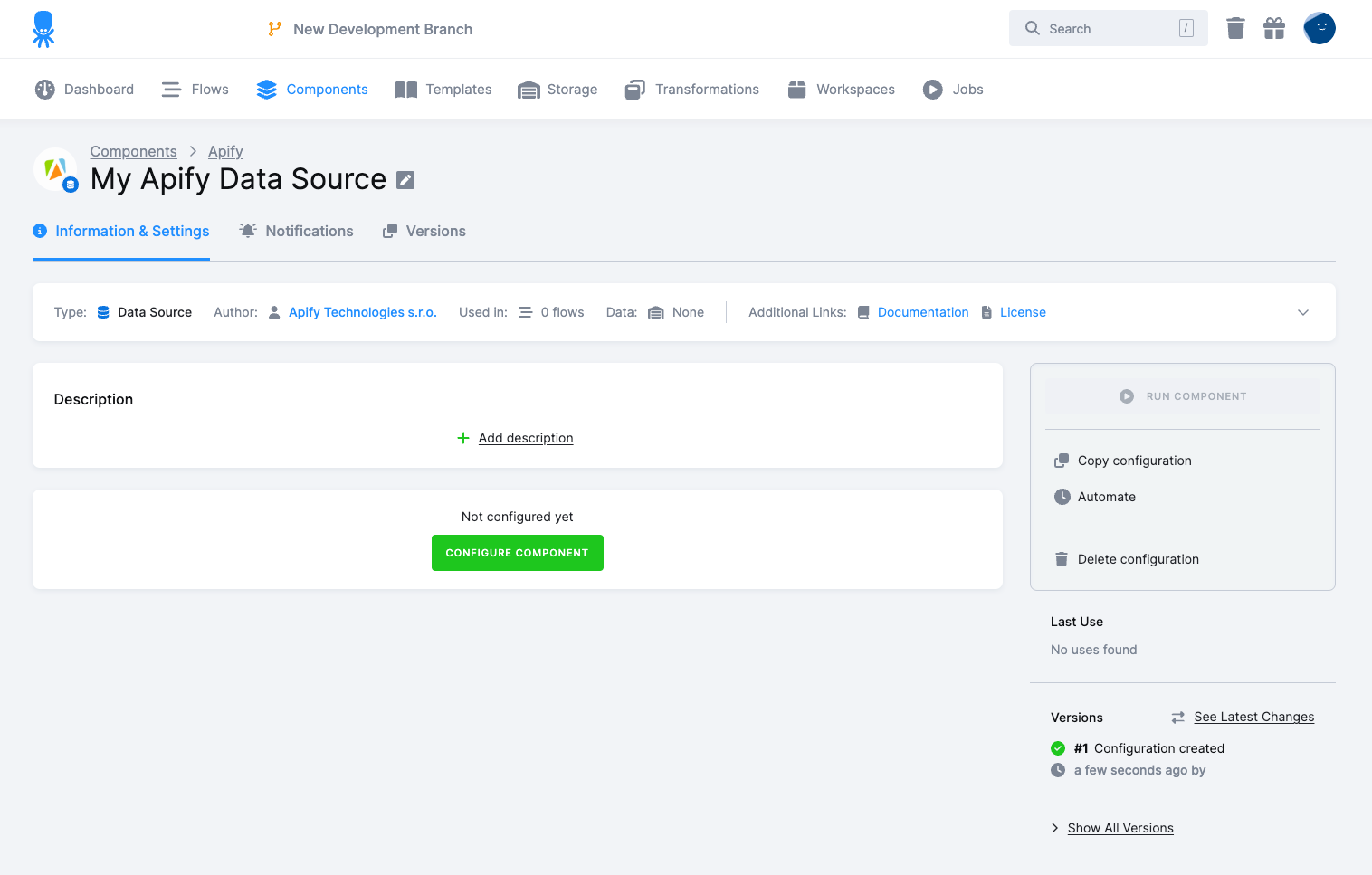Select the Dashboard gauge icon

44,89
